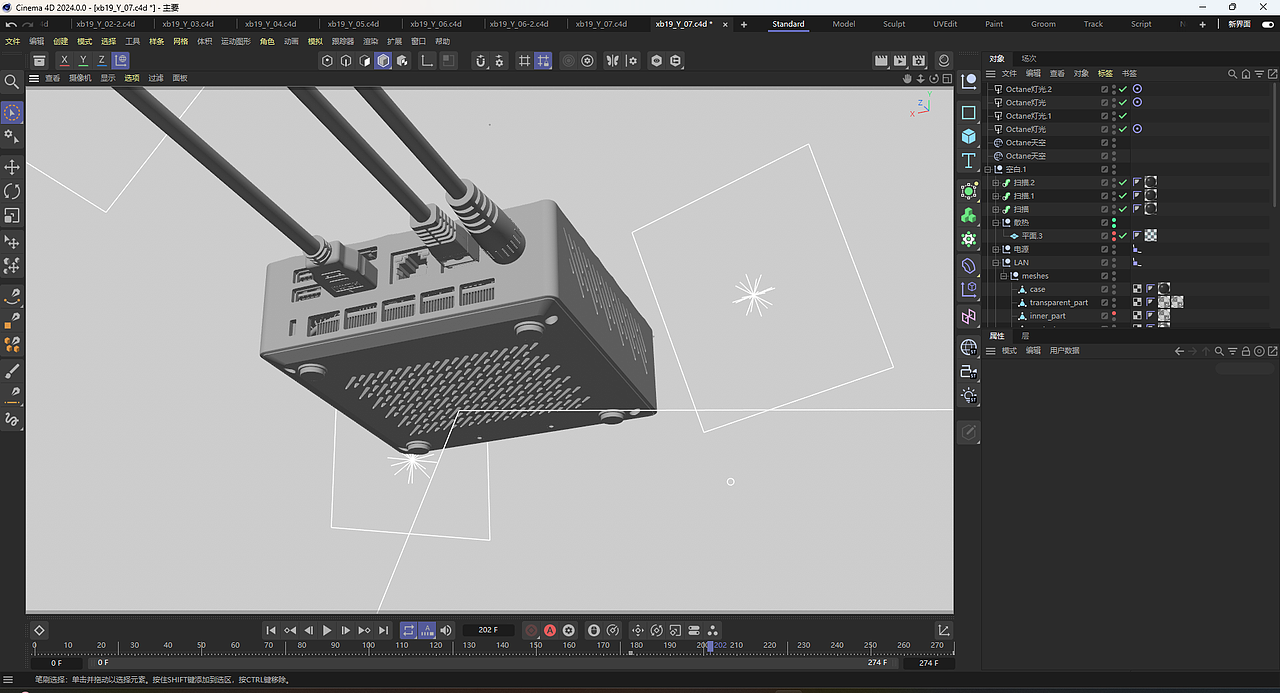Toggle timeline sound speaker button

click(446, 630)
